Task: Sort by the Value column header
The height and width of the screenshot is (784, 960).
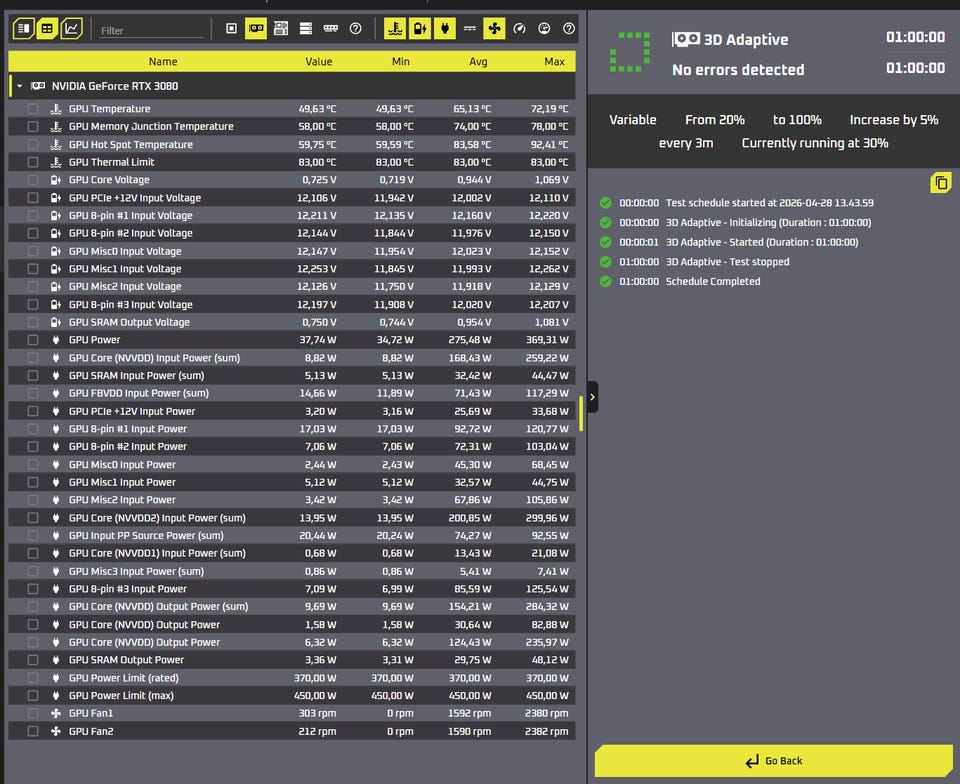Action: (x=319, y=61)
